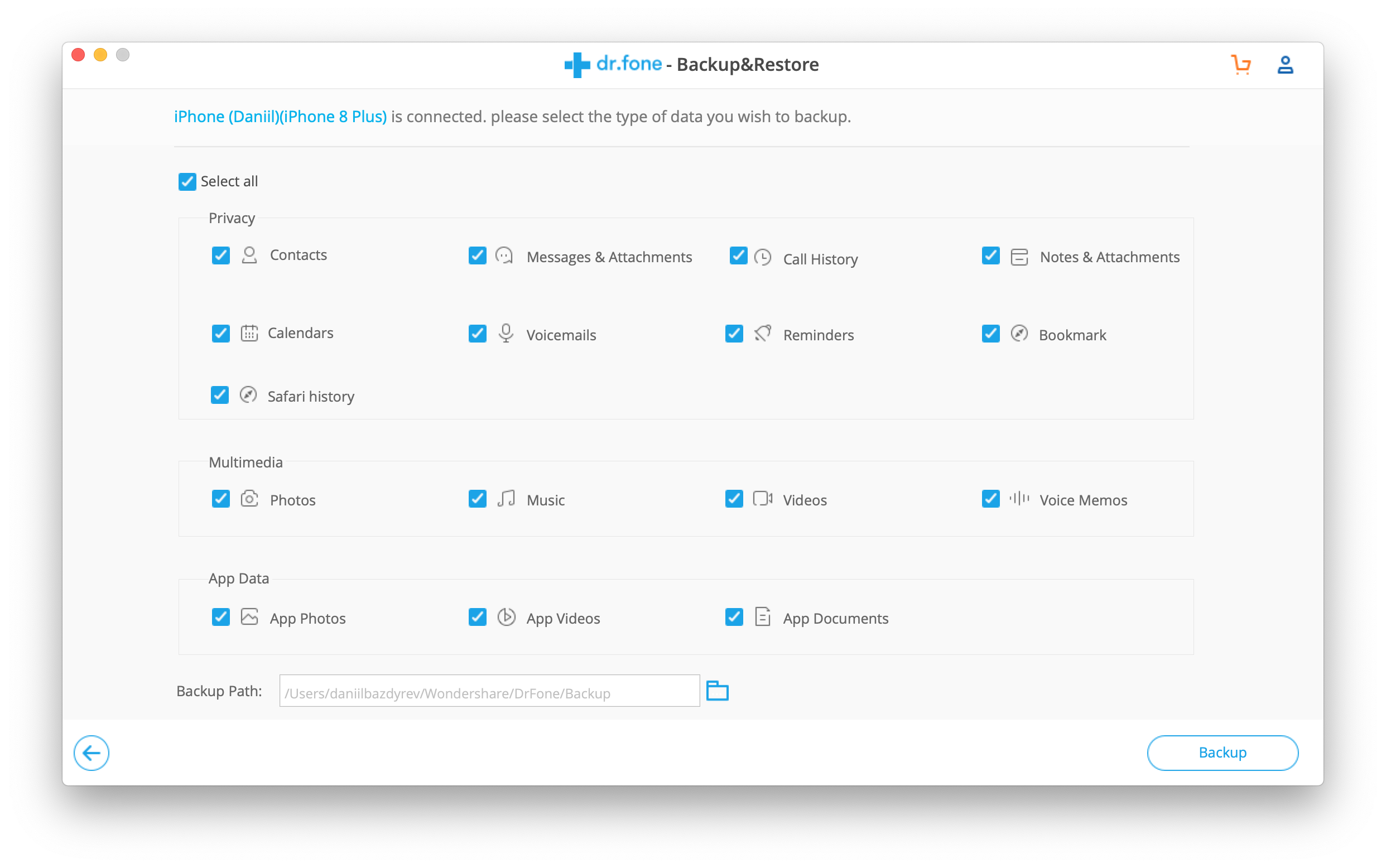Click the 'Select all' label
This screenshot has height=868, width=1386.
[229, 181]
